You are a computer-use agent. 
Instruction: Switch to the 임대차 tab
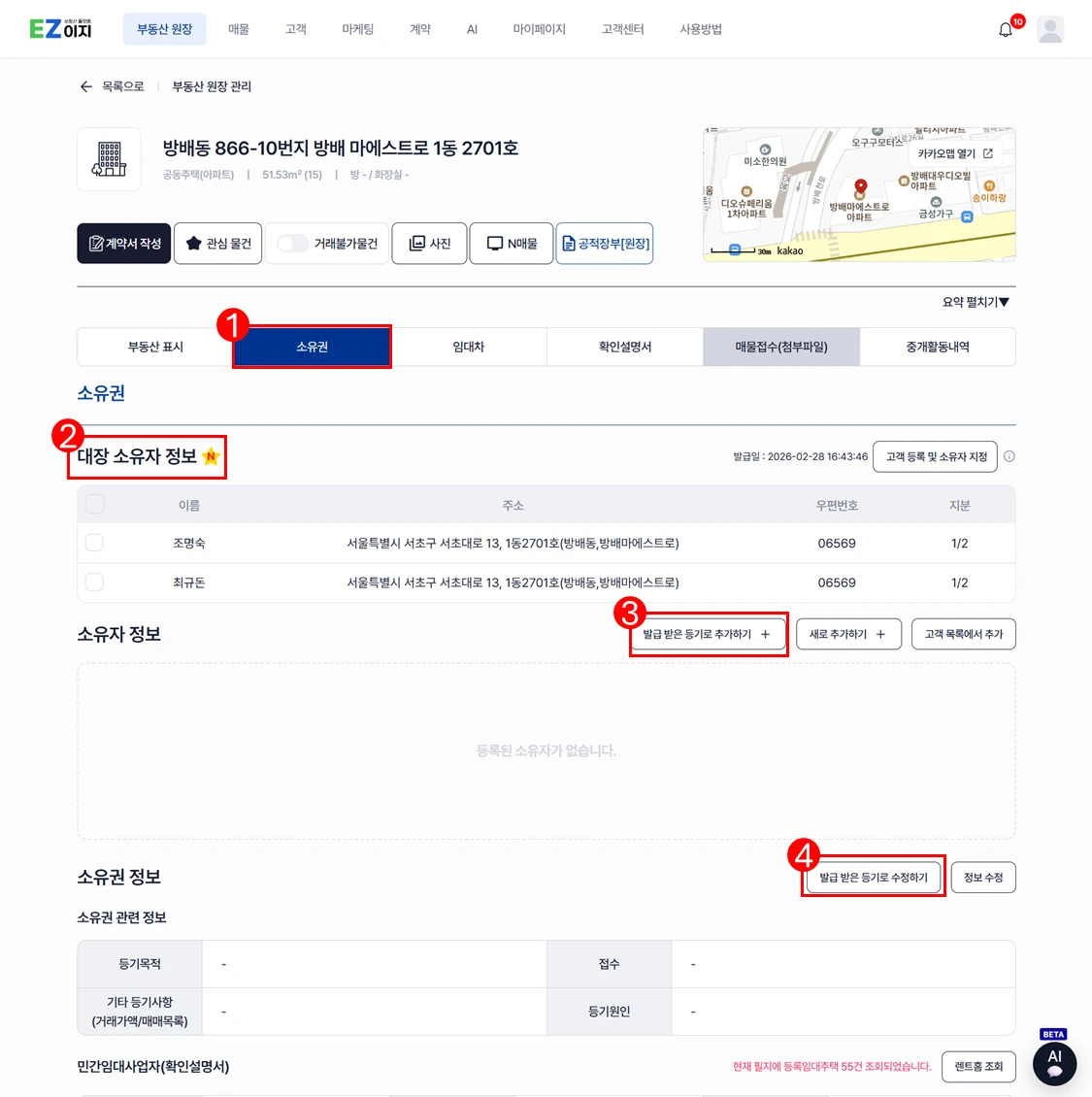[468, 347]
